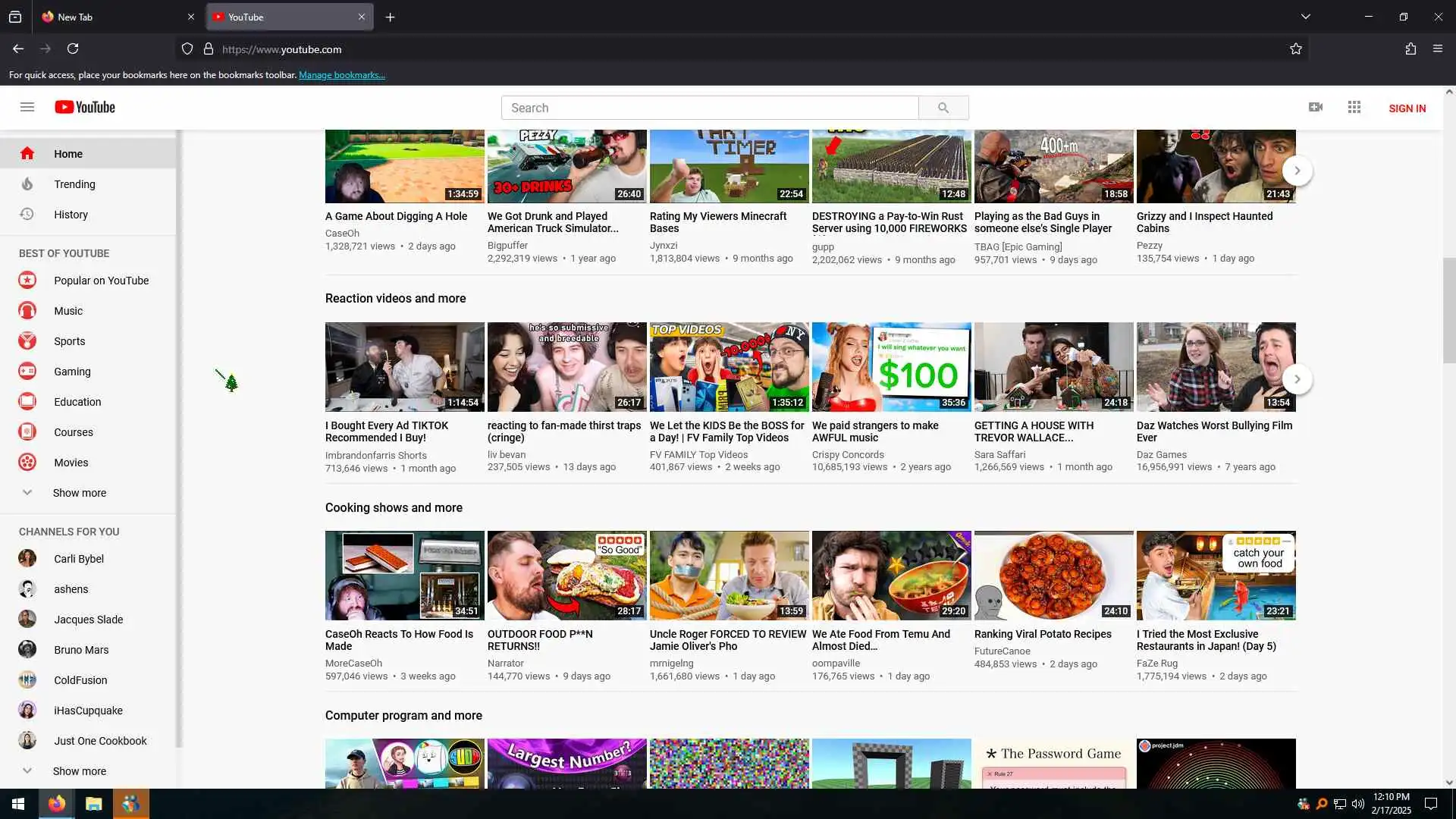
Task: Open History in the sidebar
Action: click(71, 215)
